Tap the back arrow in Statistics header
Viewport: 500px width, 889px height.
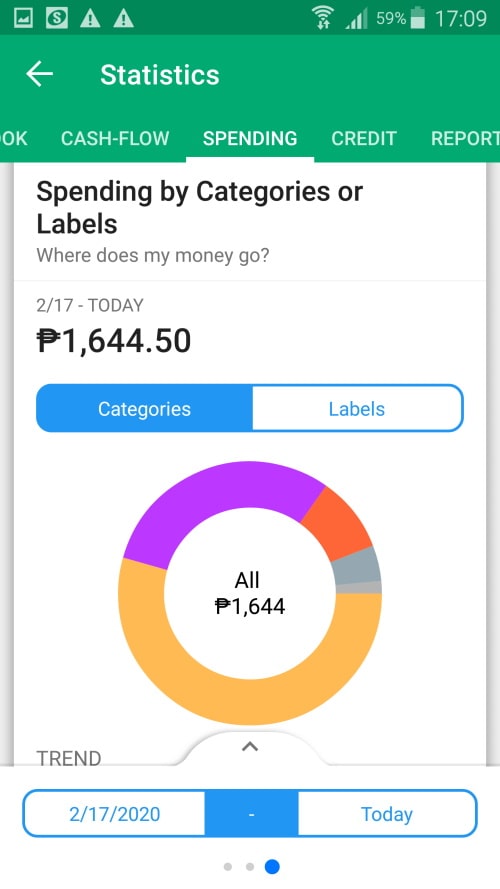39,74
